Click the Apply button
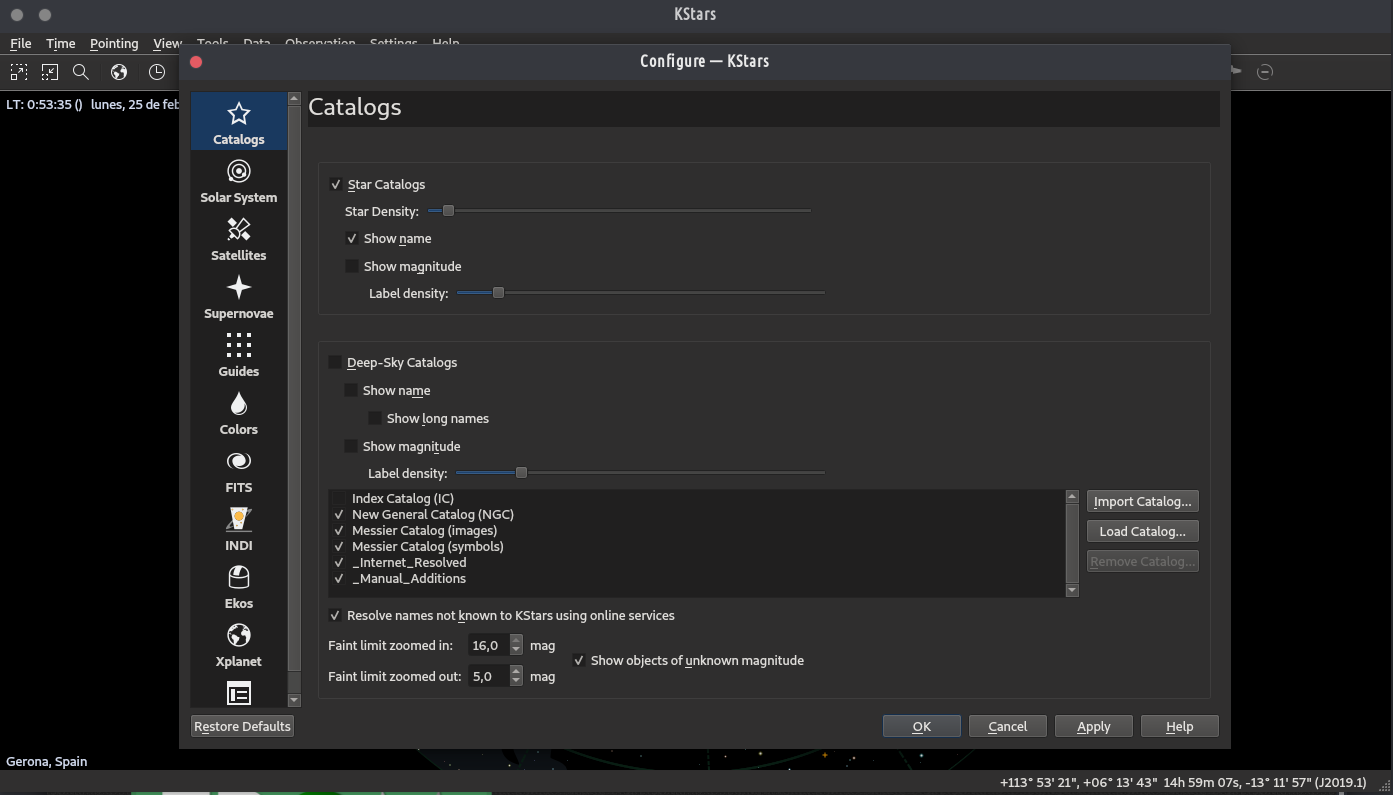This screenshot has width=1393, height=795. (x=1094, y=726)
